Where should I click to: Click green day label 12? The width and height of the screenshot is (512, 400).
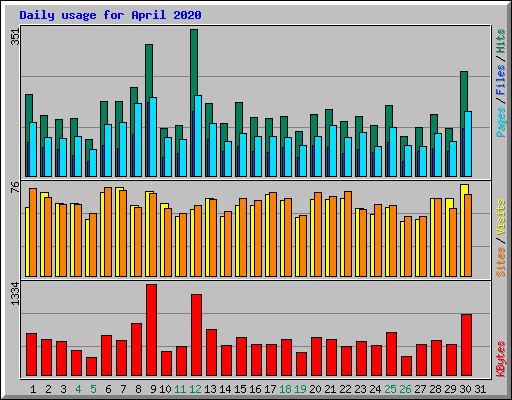tap(195, 389)
